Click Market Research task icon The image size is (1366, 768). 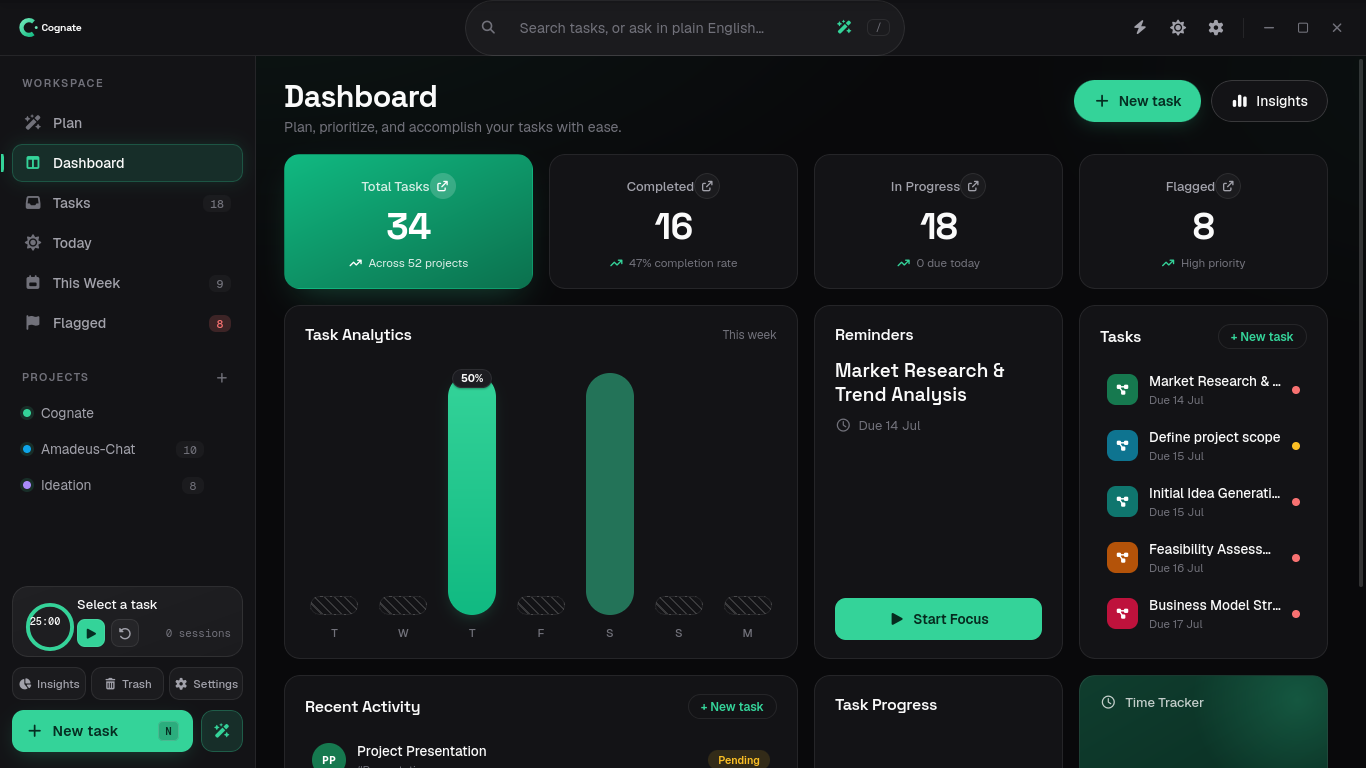pyautogui.click(x=1122, y=390)
